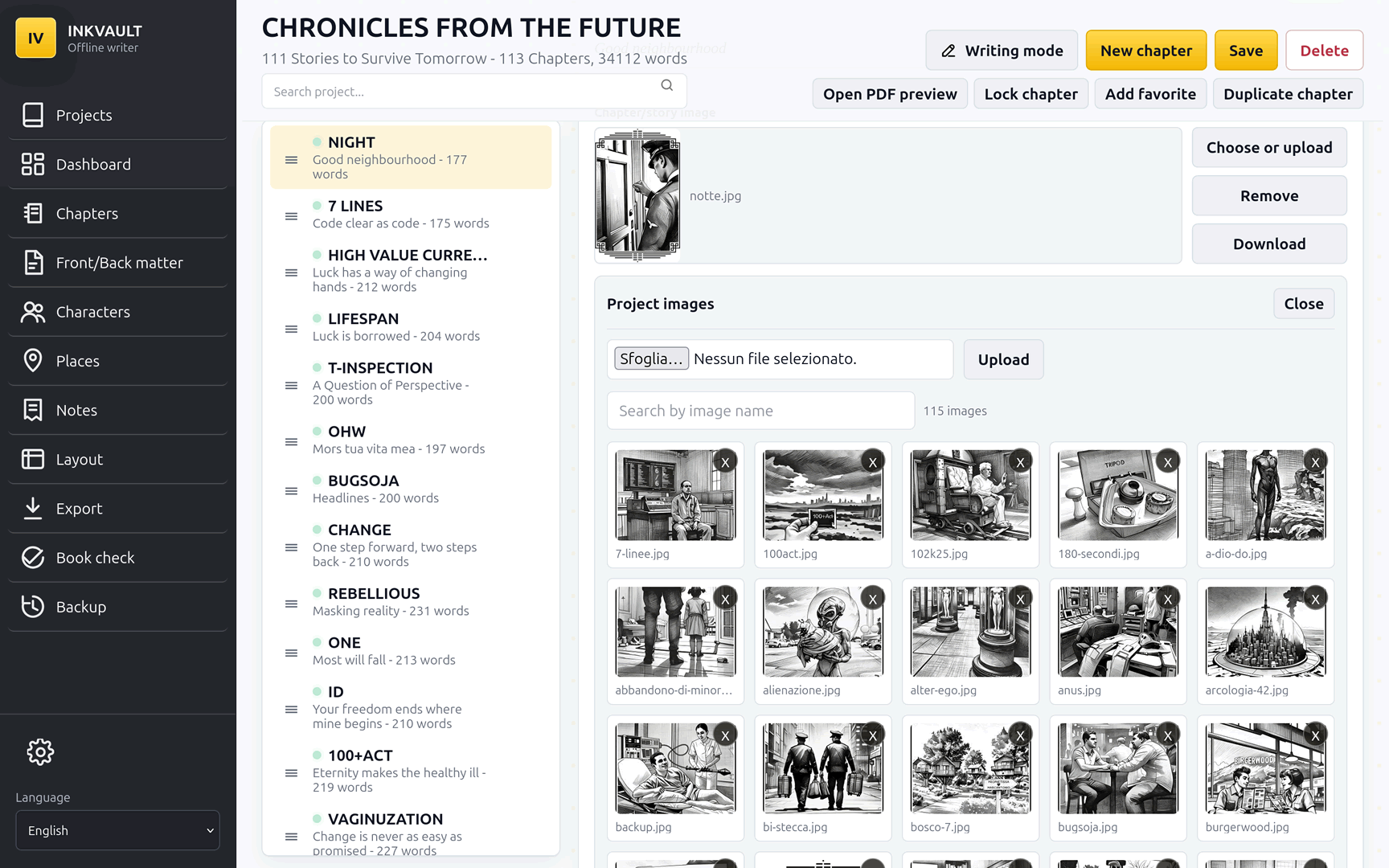Focus the Search by image name field

click(x=760, y=411)
